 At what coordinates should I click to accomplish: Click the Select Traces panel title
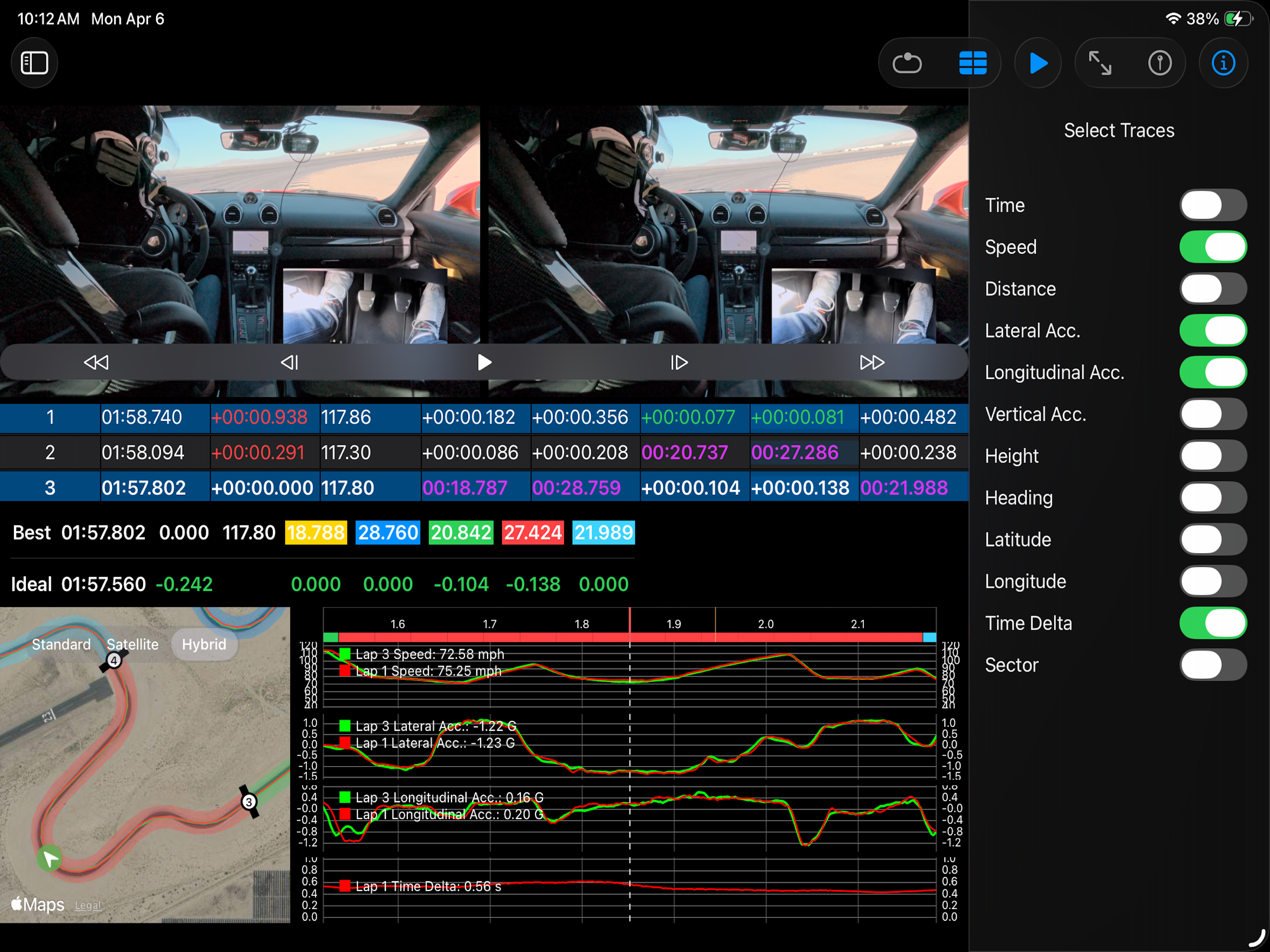(x=1119, y=130)
